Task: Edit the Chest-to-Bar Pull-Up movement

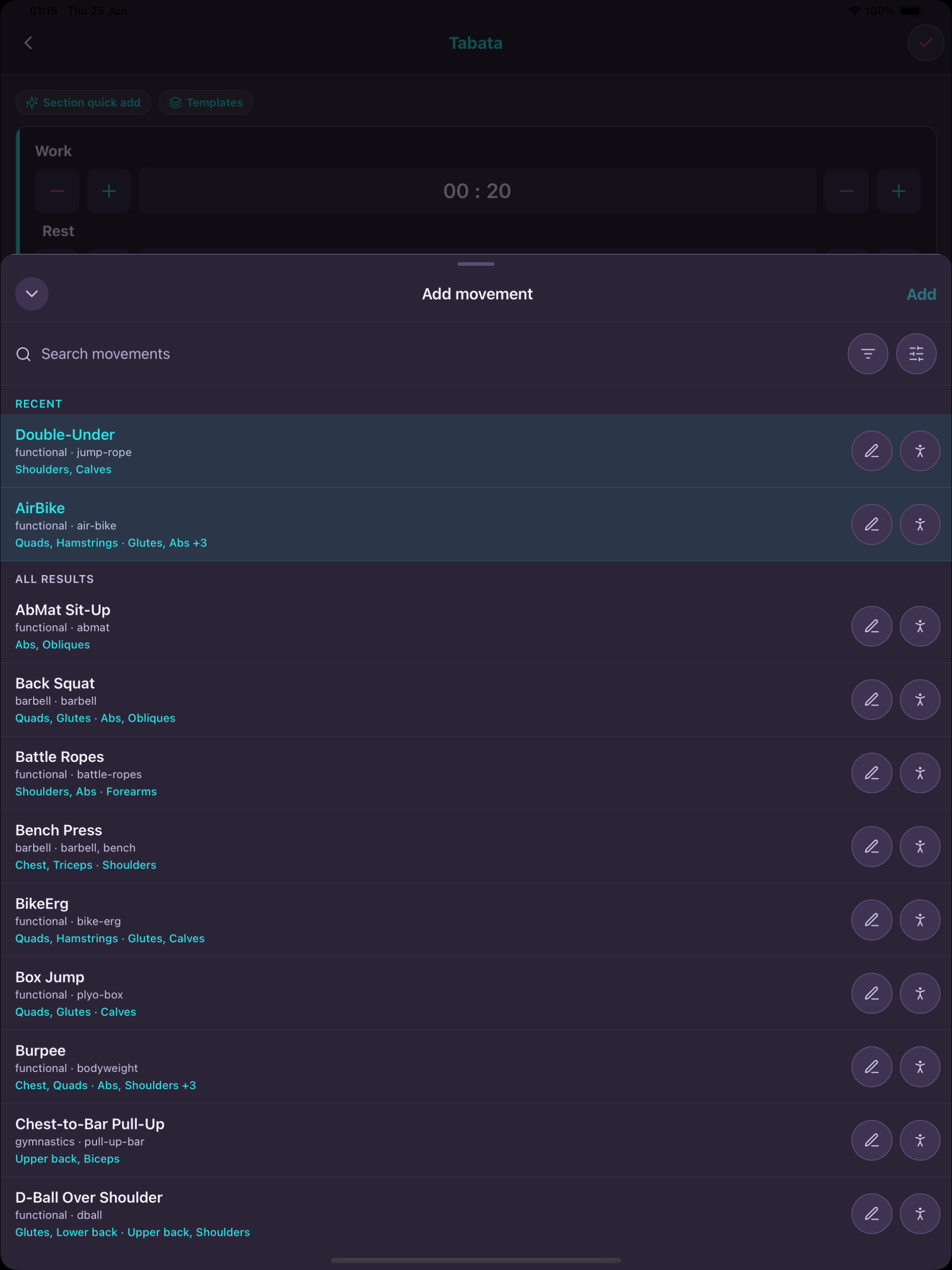Action: coord(872,1141)
